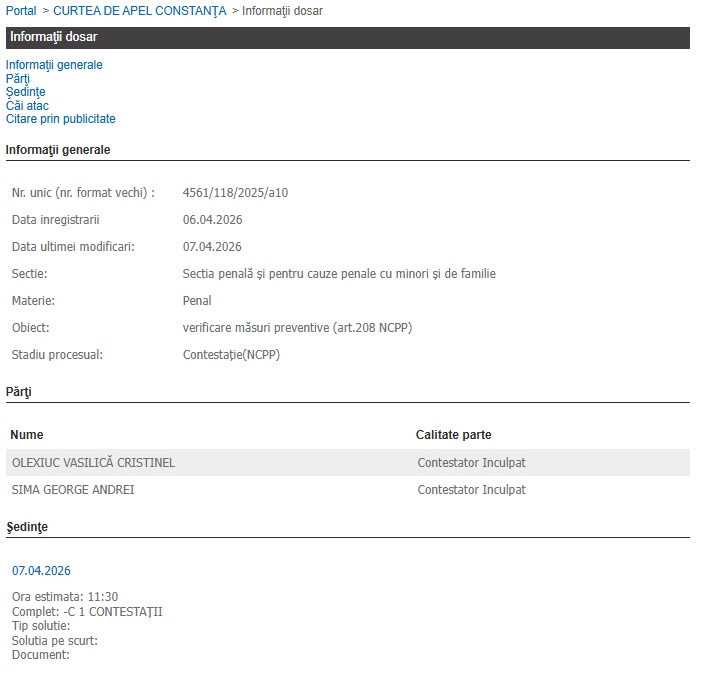Click the Portal breadcrumb link
The width and height of the screenshot is (703, 677).
pyautogui.click(x=20, y=10)
